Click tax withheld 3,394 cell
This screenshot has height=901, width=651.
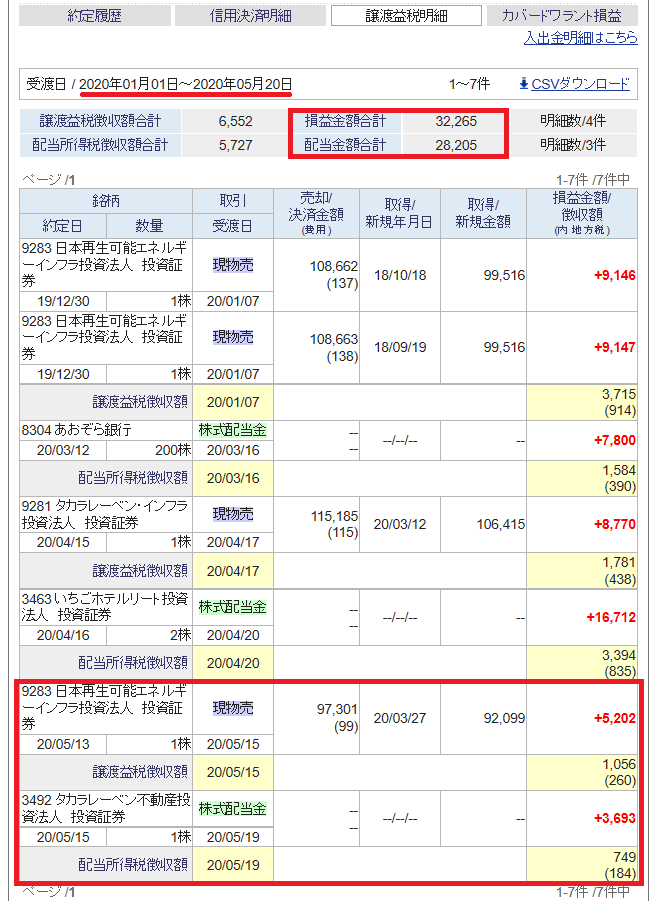pos(582,663)
